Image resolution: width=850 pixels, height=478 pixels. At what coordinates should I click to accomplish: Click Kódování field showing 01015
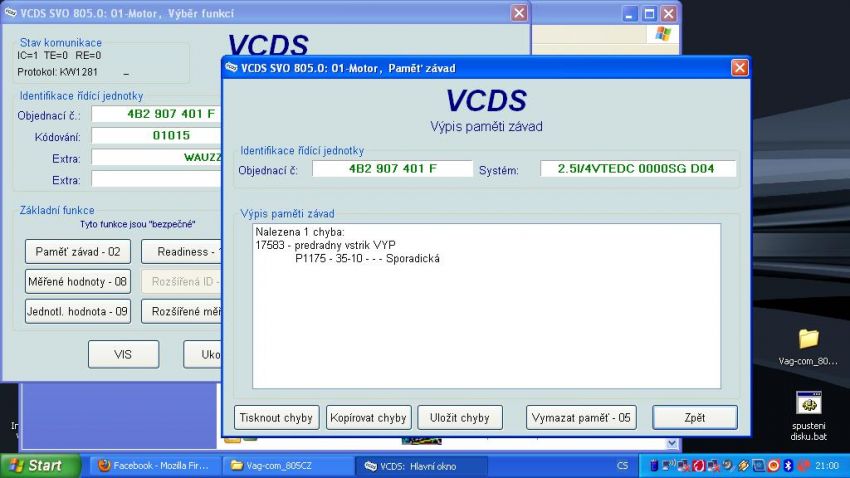tap(157, 135)
